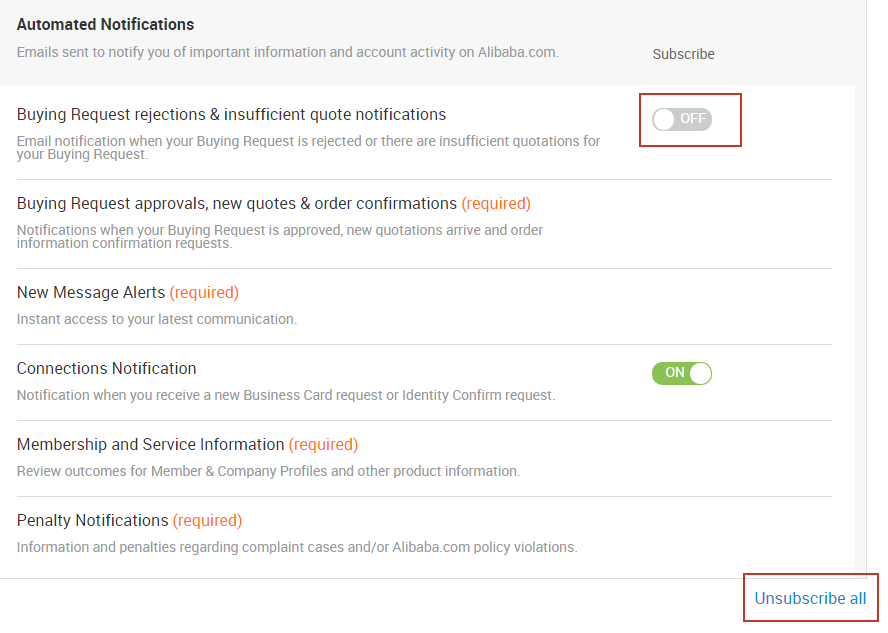Image resolution: width=888 pixels, height=633 pixels.
Task: Click the Connections Notification title
Action: click(x=106, y=368)
